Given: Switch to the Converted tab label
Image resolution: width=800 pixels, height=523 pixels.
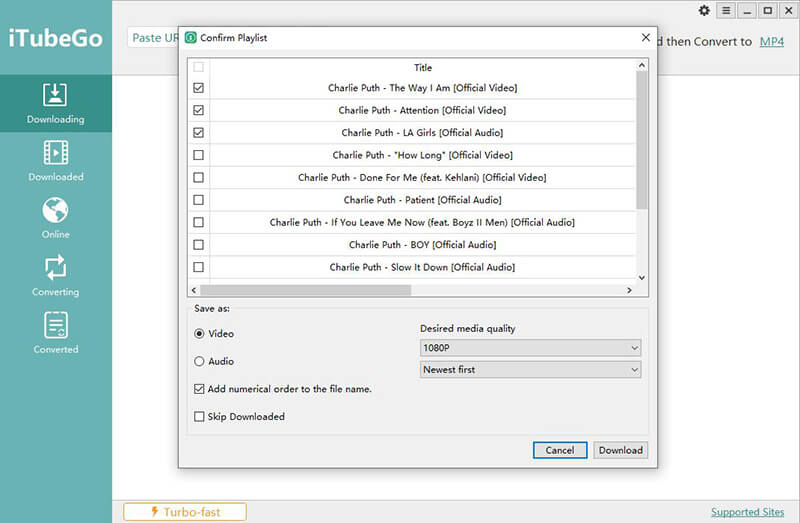Looking at the screenshot, I should click(x=56, y=350).
